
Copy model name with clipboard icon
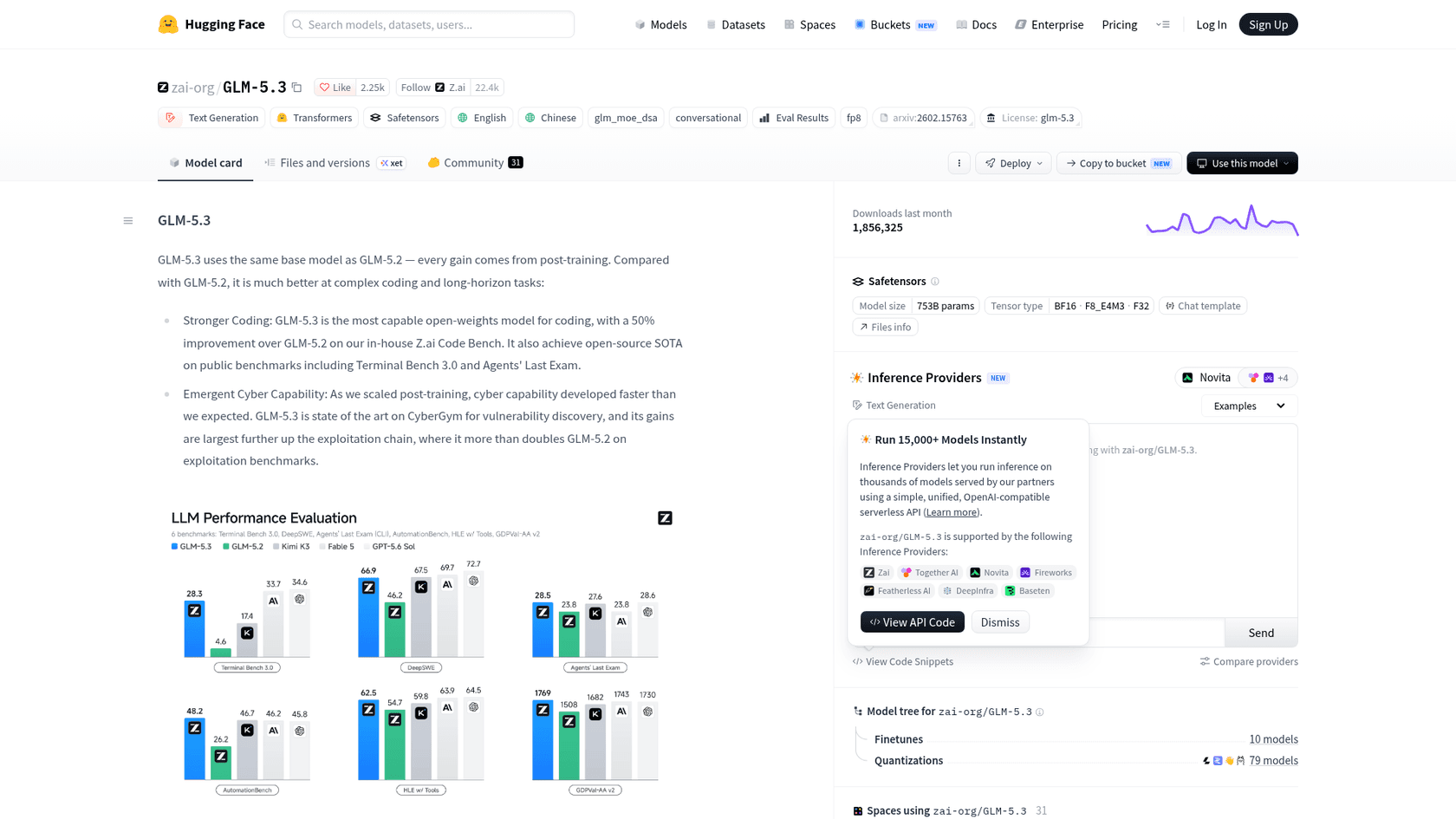pos(296,88)
